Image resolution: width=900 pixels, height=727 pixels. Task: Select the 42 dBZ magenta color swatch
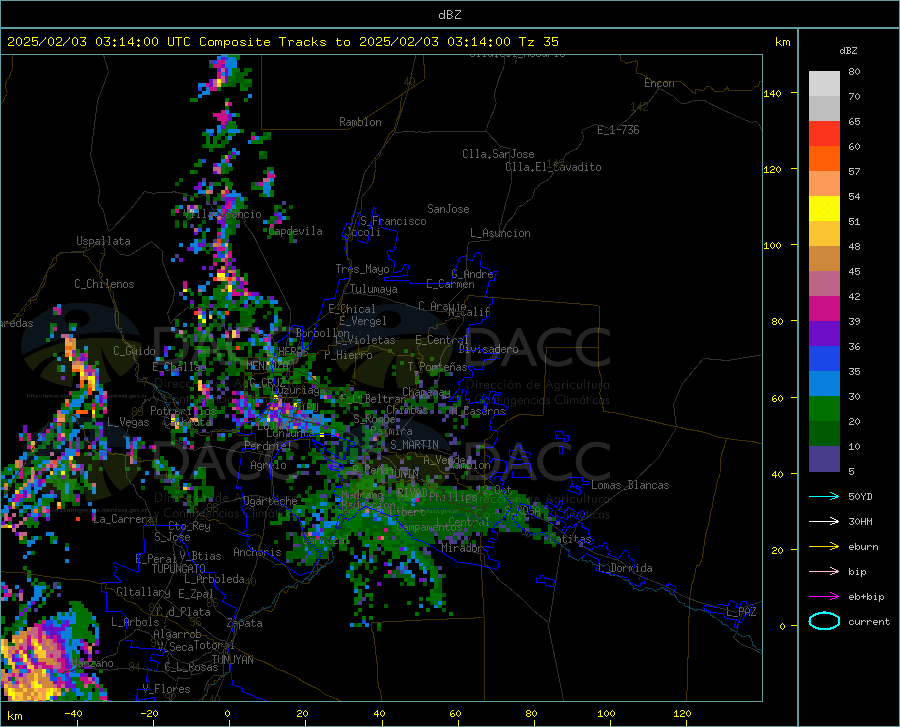tap(824, 309)
